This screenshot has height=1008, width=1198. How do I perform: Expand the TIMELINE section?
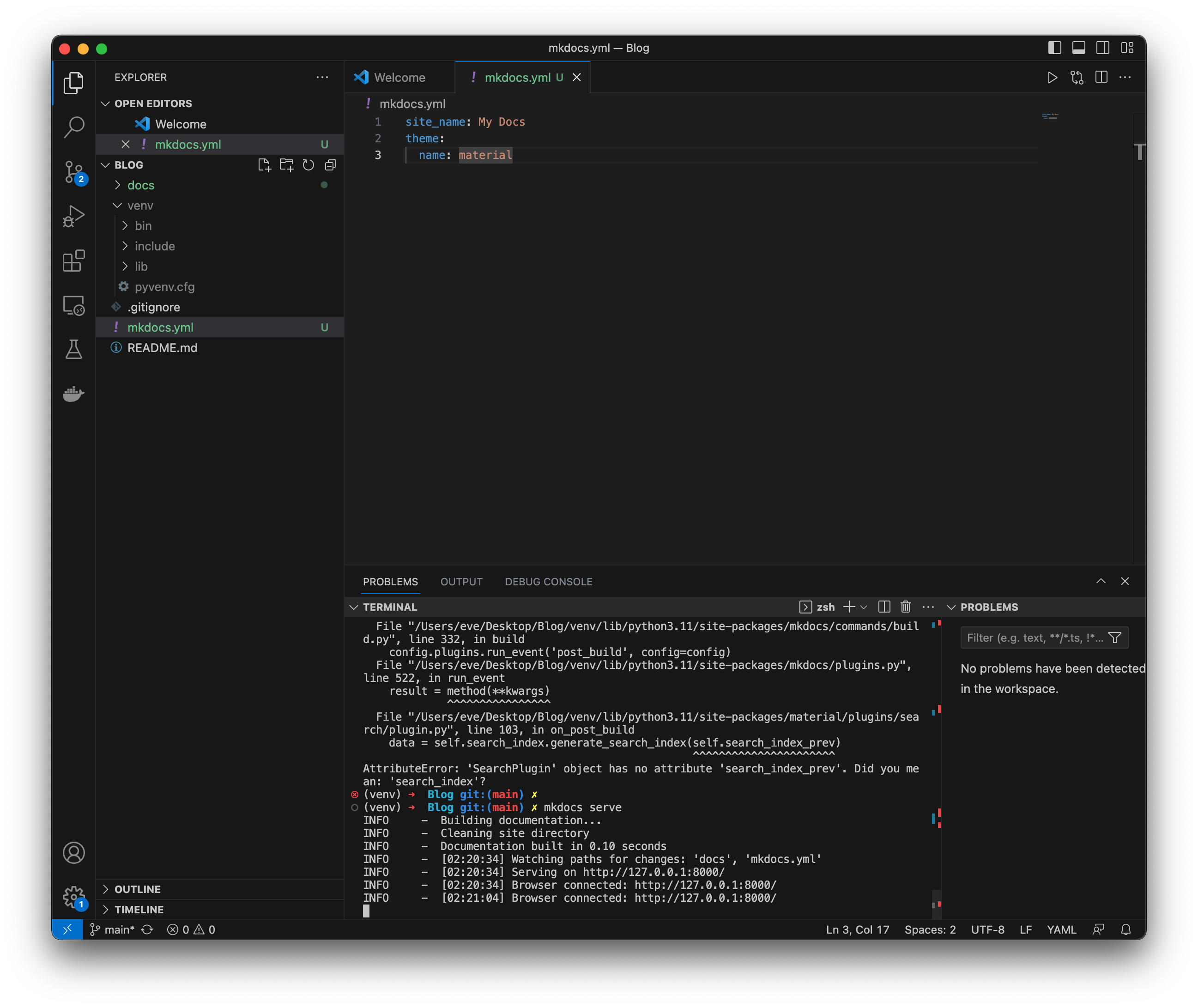click(220, 909)
